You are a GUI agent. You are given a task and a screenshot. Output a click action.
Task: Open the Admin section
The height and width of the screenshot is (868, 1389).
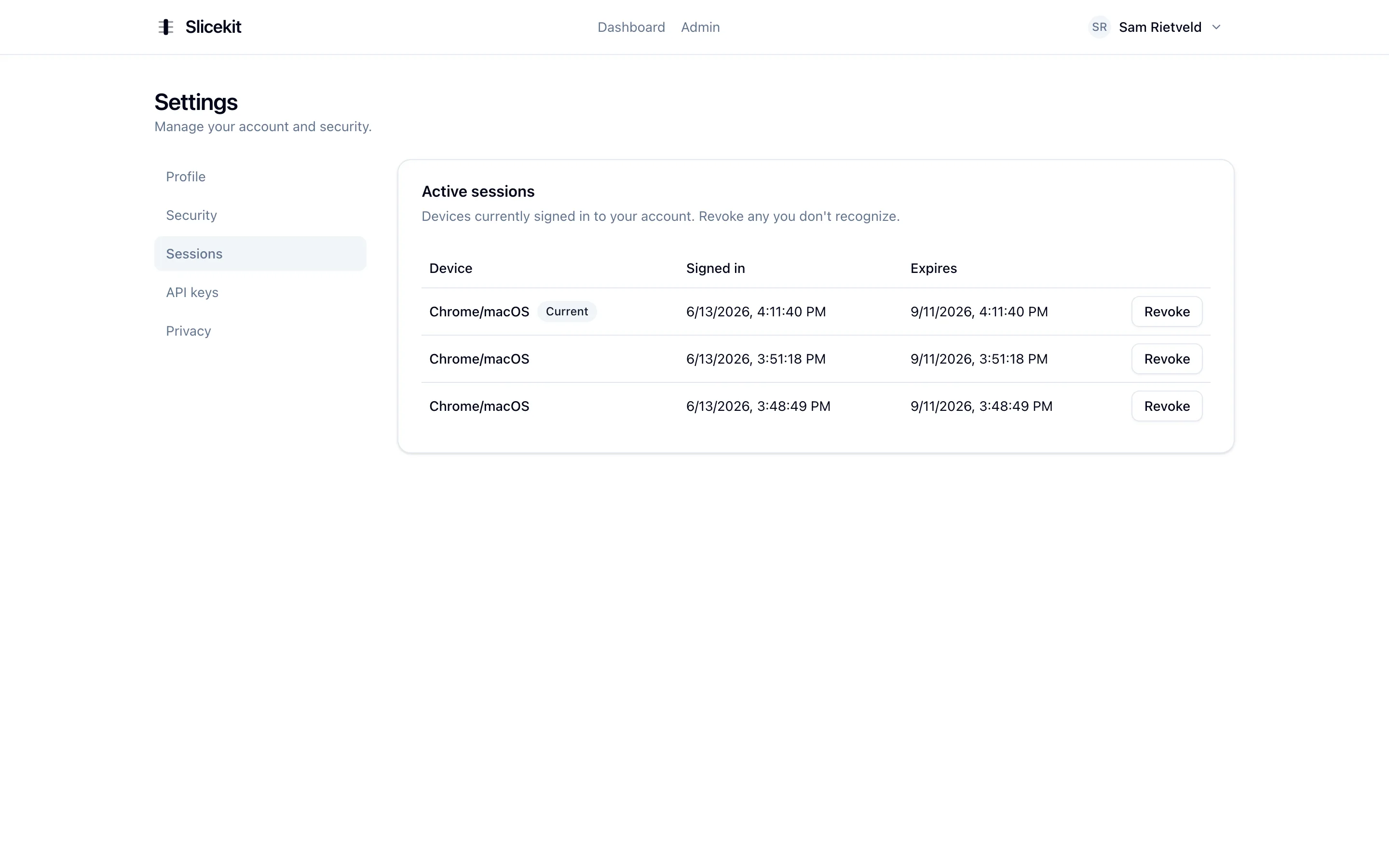(700, 27)
